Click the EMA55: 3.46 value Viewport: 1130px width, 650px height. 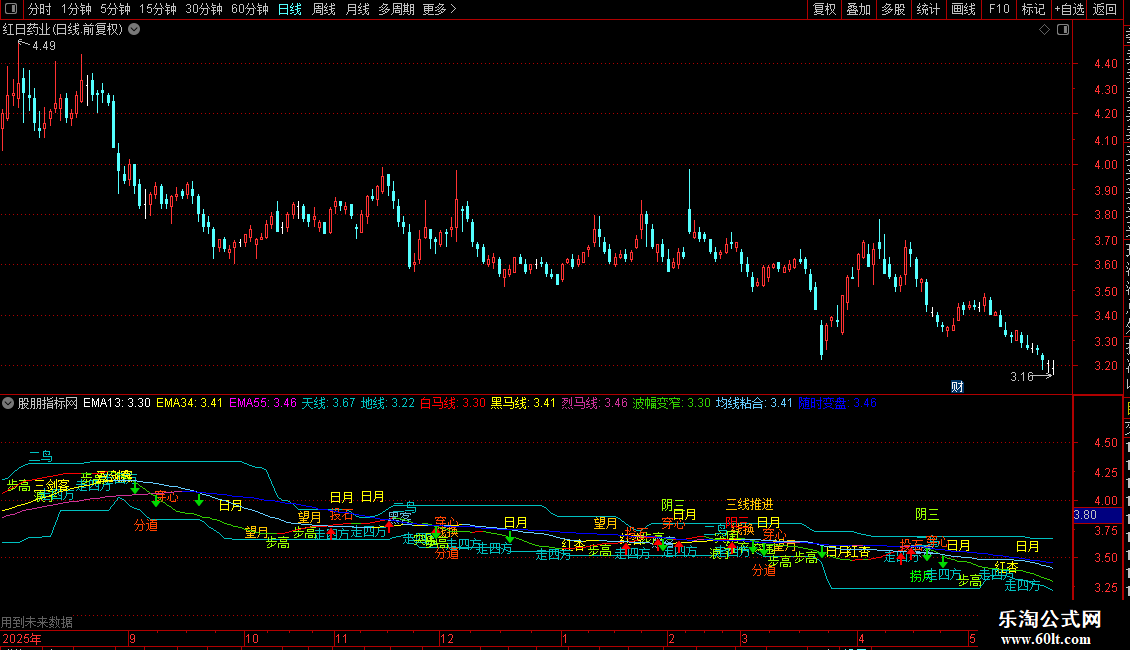tap(263, 404)
